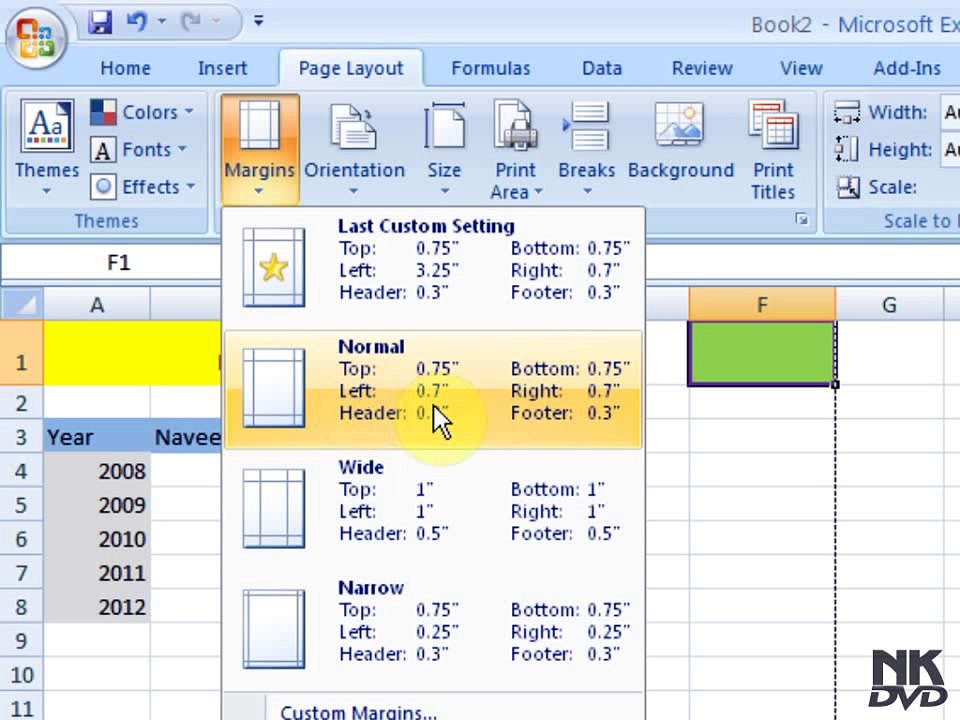
Task: Click the Wide margins page thumbnail
Action: [274, 508]
